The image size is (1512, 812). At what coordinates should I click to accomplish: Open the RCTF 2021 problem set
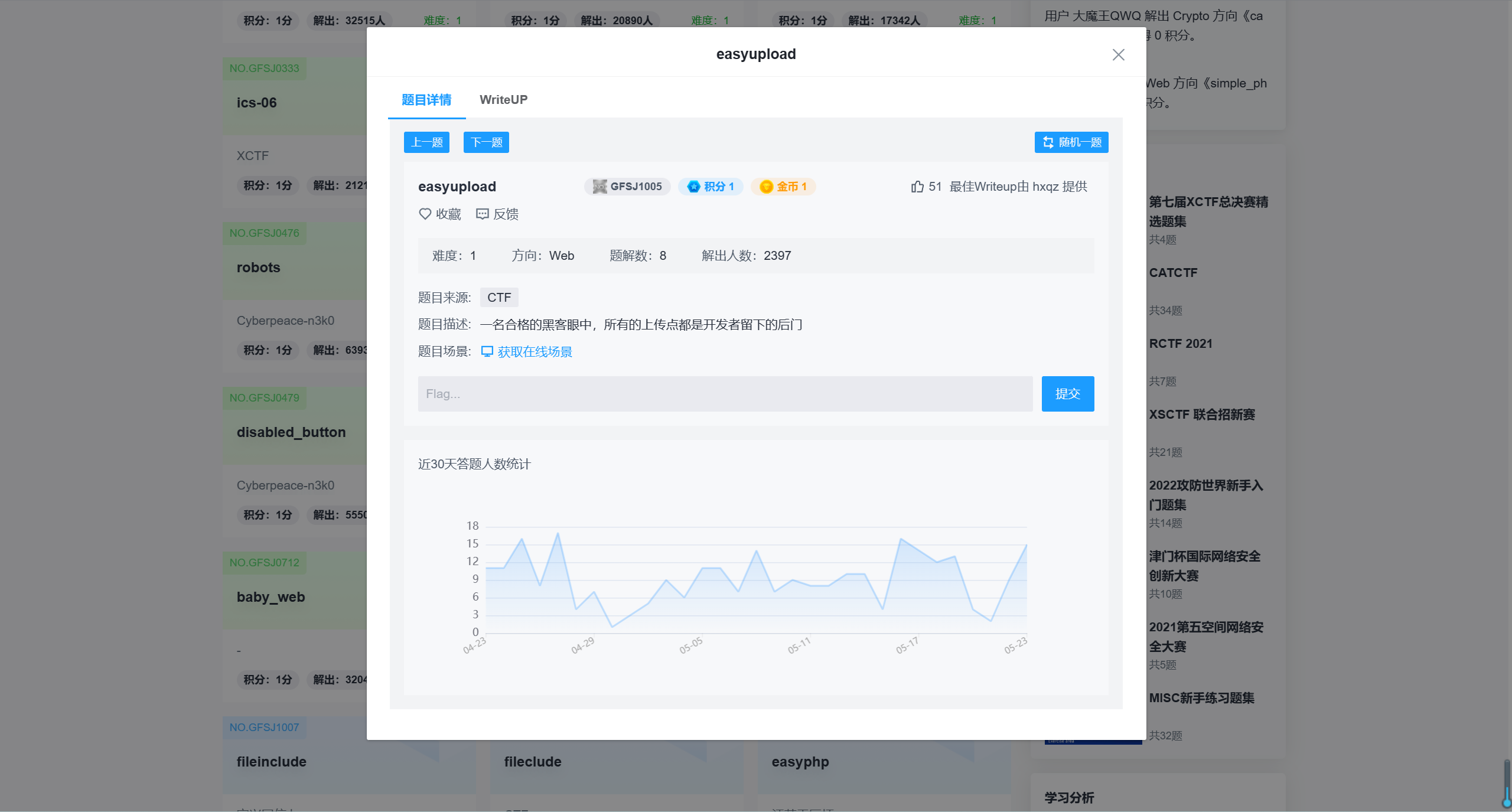(1180, 343)
